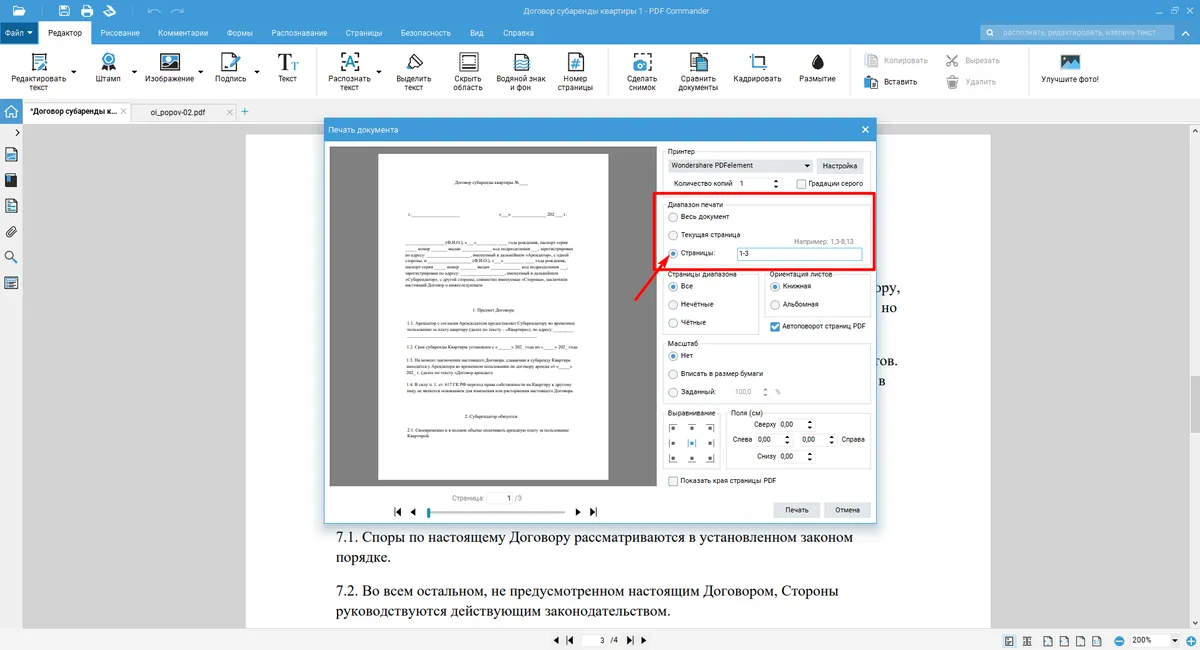The height and width of the screenshot is (650, 1200).
Task: Click the Home icon left of tabs
Action: pos(11,111)
